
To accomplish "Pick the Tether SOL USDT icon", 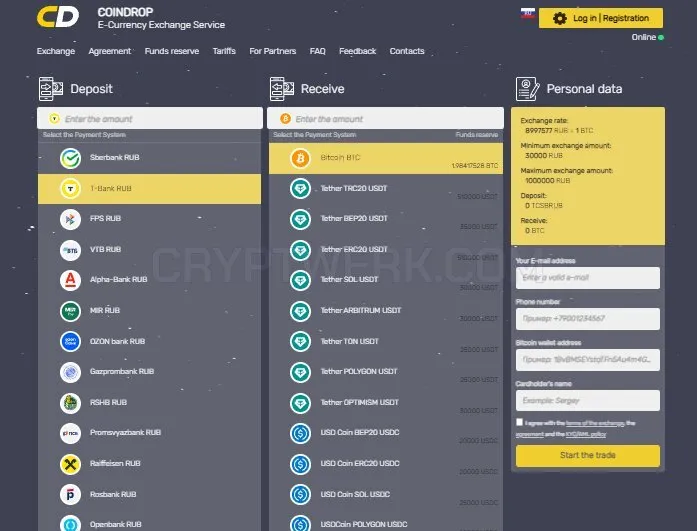I will [x=300, y=280].
